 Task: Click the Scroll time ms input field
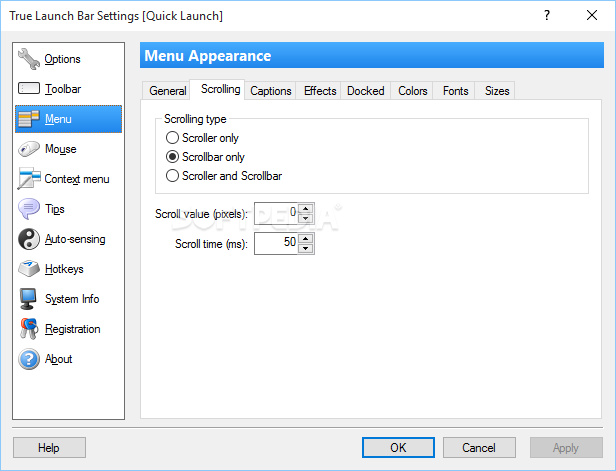[x=276, y=243]
